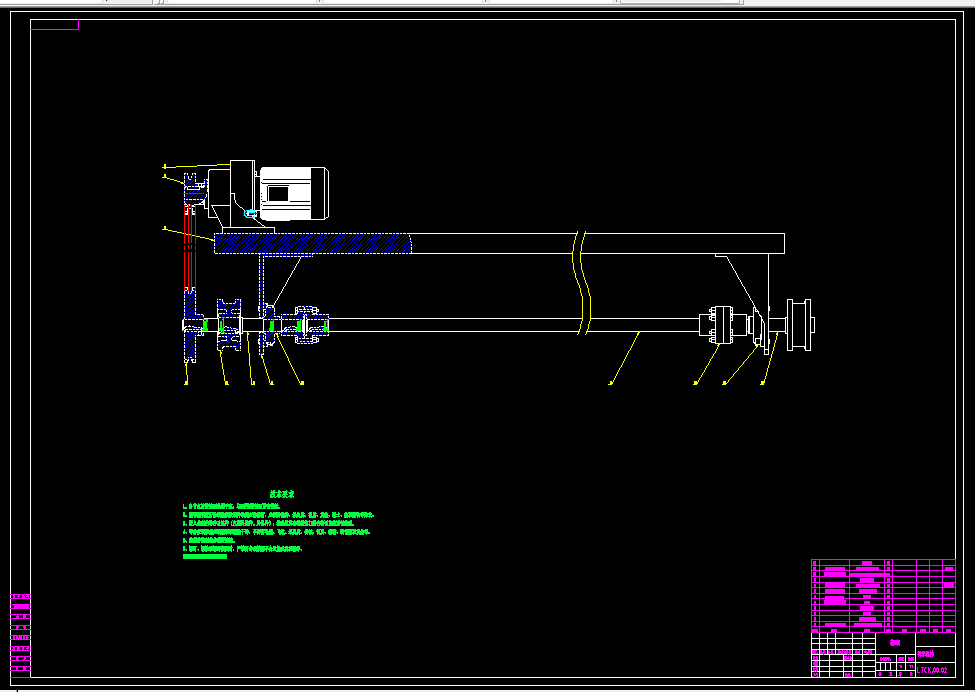
Task: Select the long white drive shaft
Action: pos(513,325)
